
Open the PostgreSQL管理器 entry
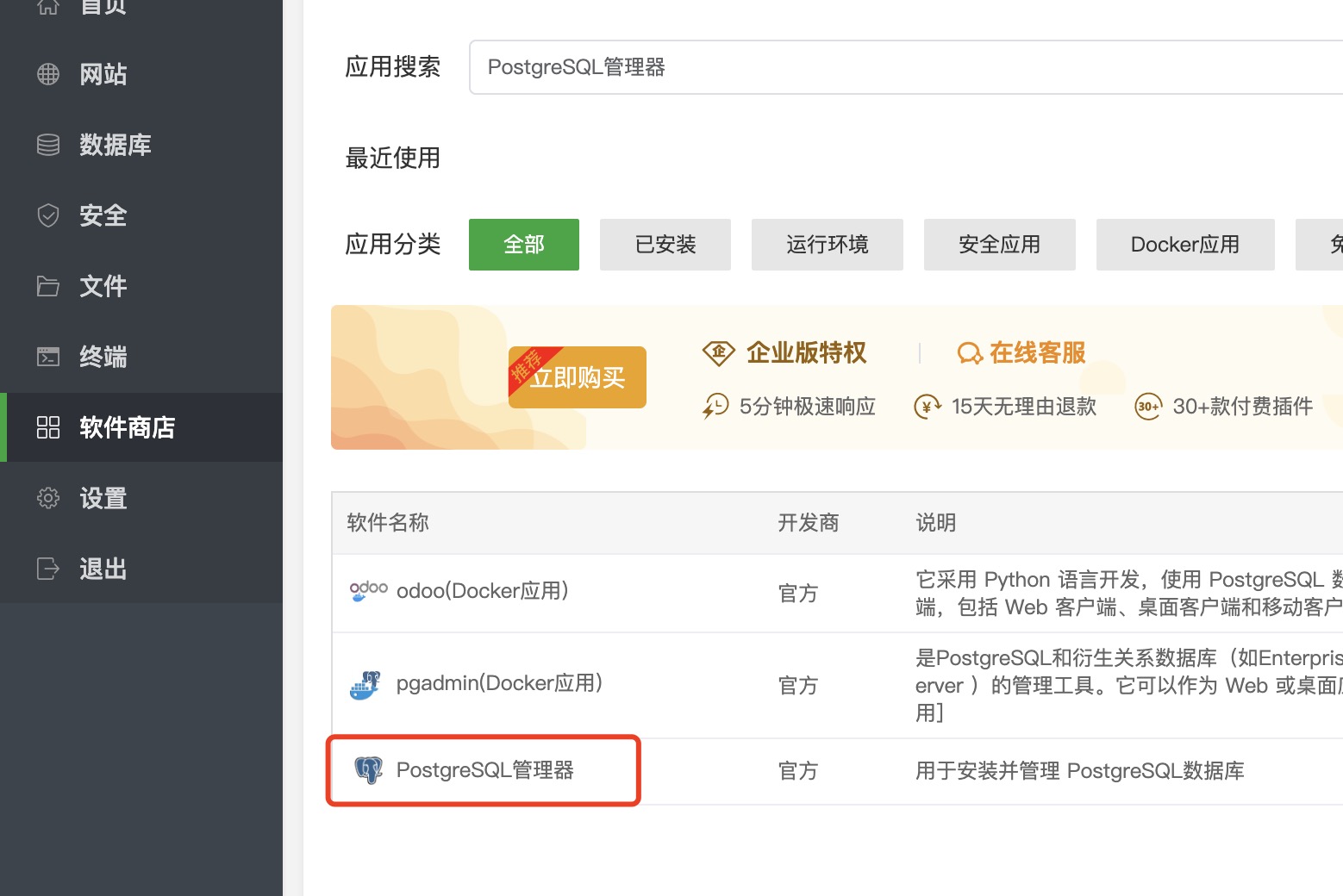click(485, 770)
